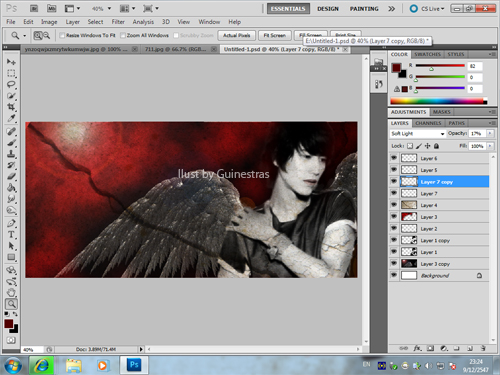The height and width of the screenshot is (375, 500).
Task: Open the Image menu
Action: 49,22
